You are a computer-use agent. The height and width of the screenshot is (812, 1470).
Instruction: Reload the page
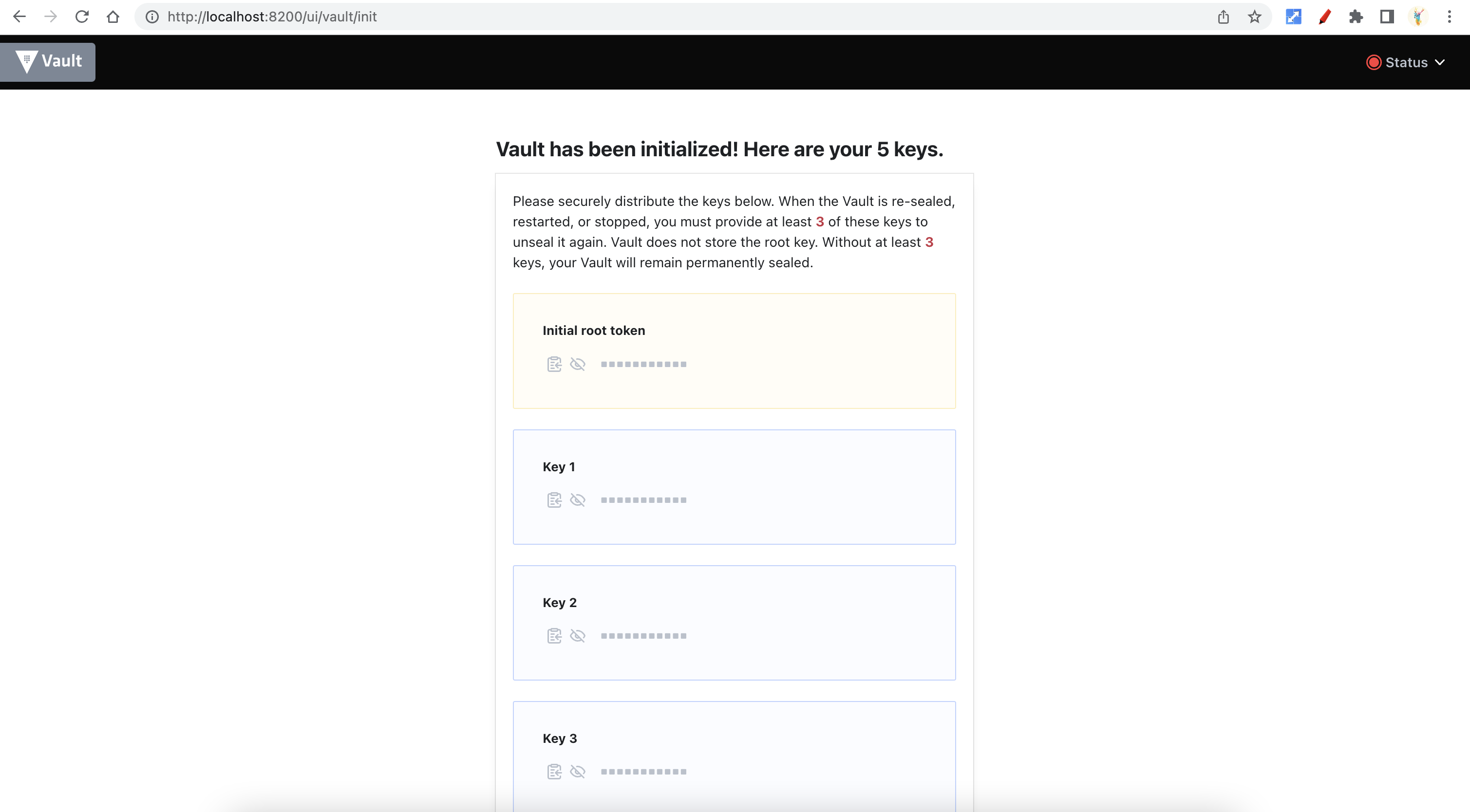click(x=82, y=17)
